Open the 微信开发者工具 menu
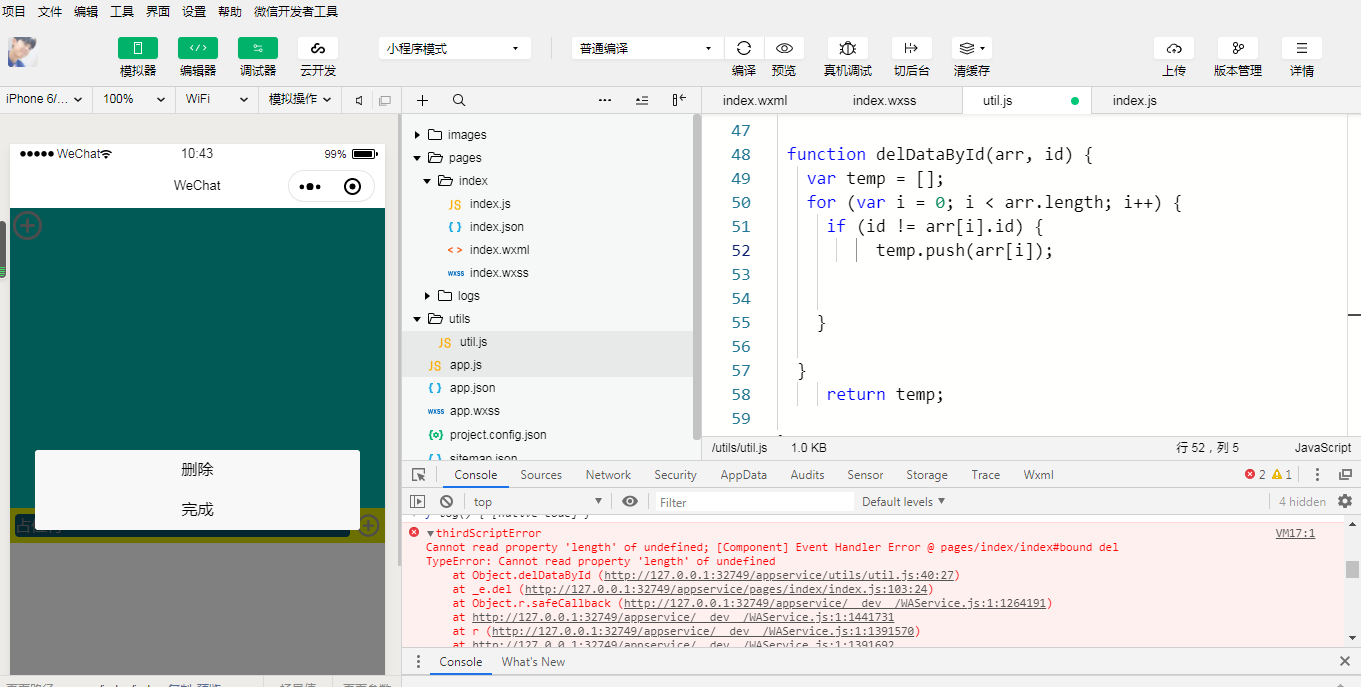This screenshot has width=1361, height=687. (296, 12)
